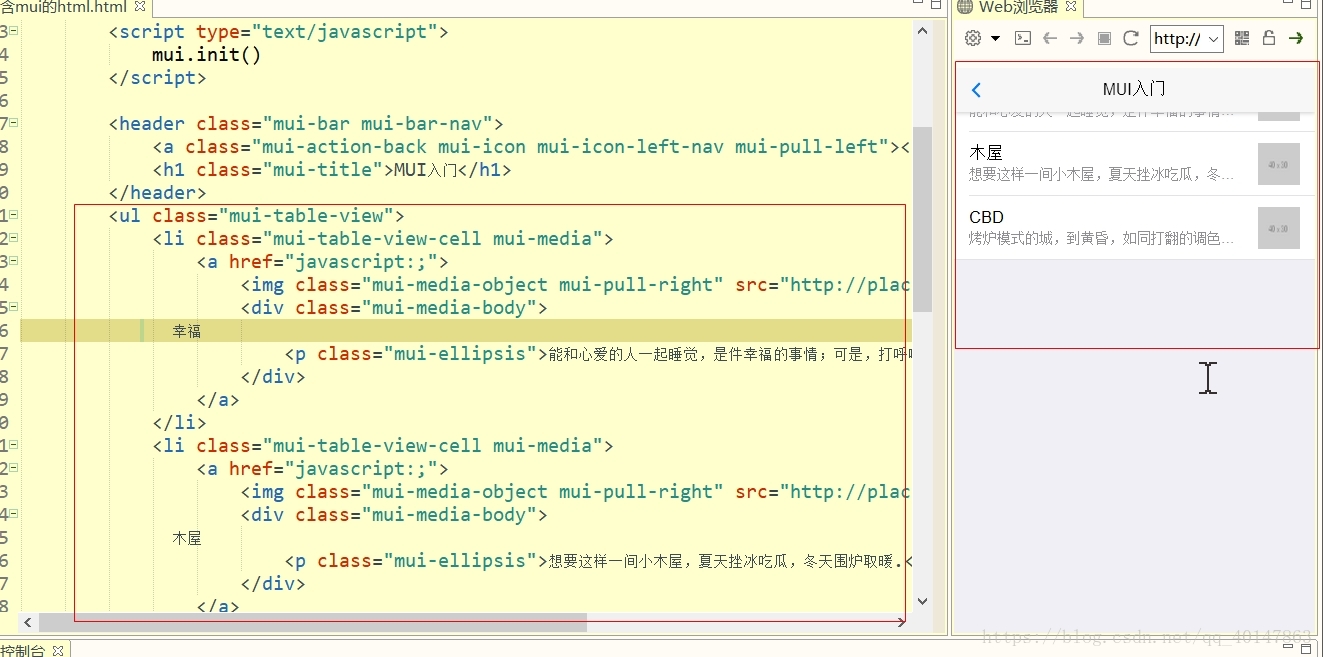The height and width of the screenshot is (657, 1323).
Task: Click the h1 mui-title line in editor
Action: 331,170
